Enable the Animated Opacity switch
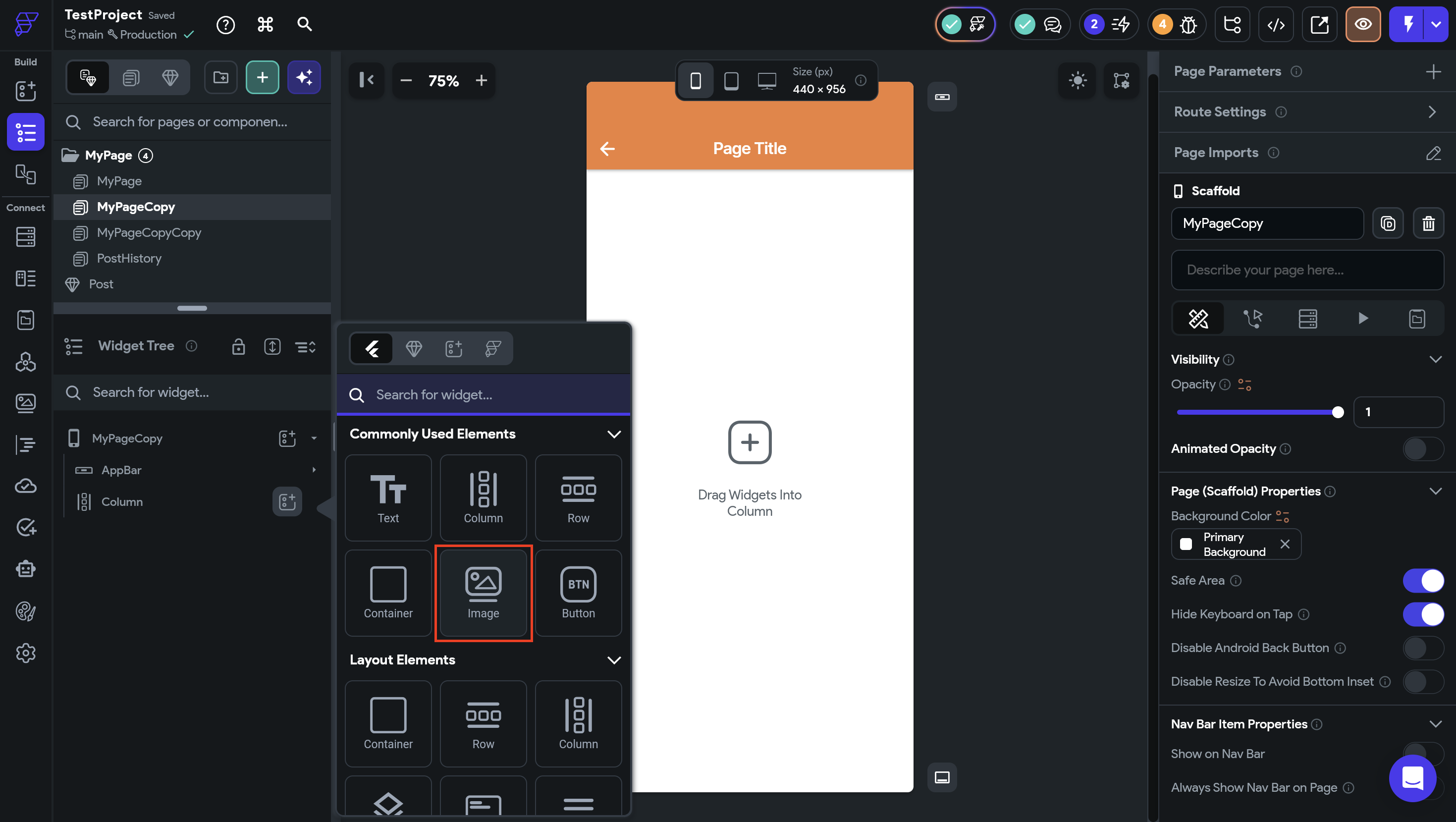Screen dimensions: 1456x822 (1423, 449)
